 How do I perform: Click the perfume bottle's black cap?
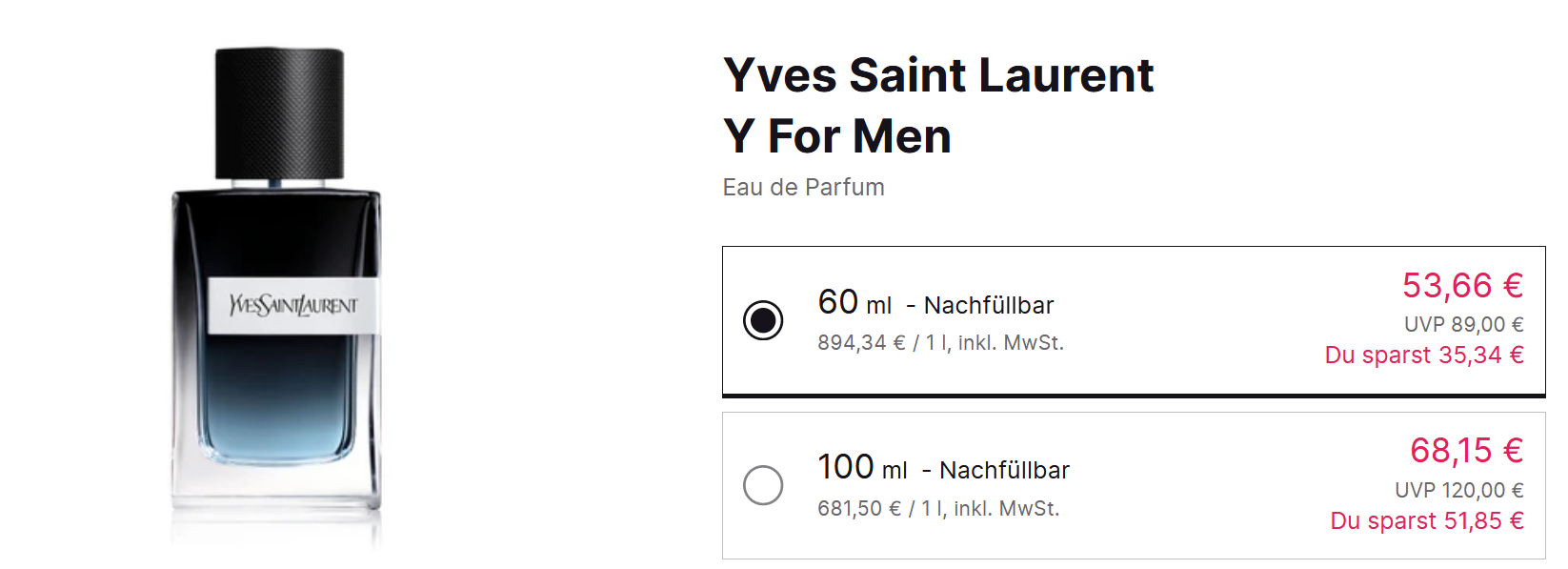click(x=279, y=112)
